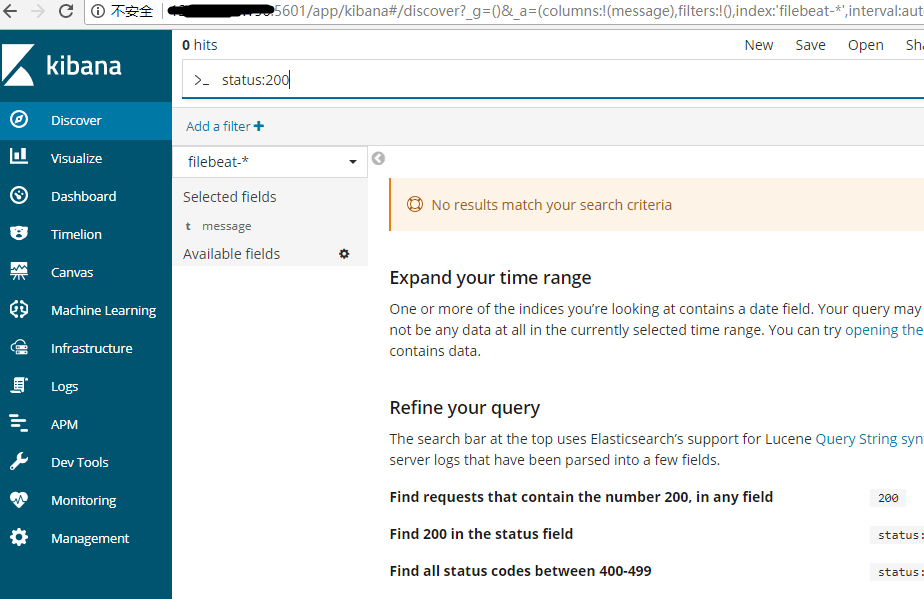Click the Kibana logo icon
Viewport: 924px width, 599px height.
18,65
